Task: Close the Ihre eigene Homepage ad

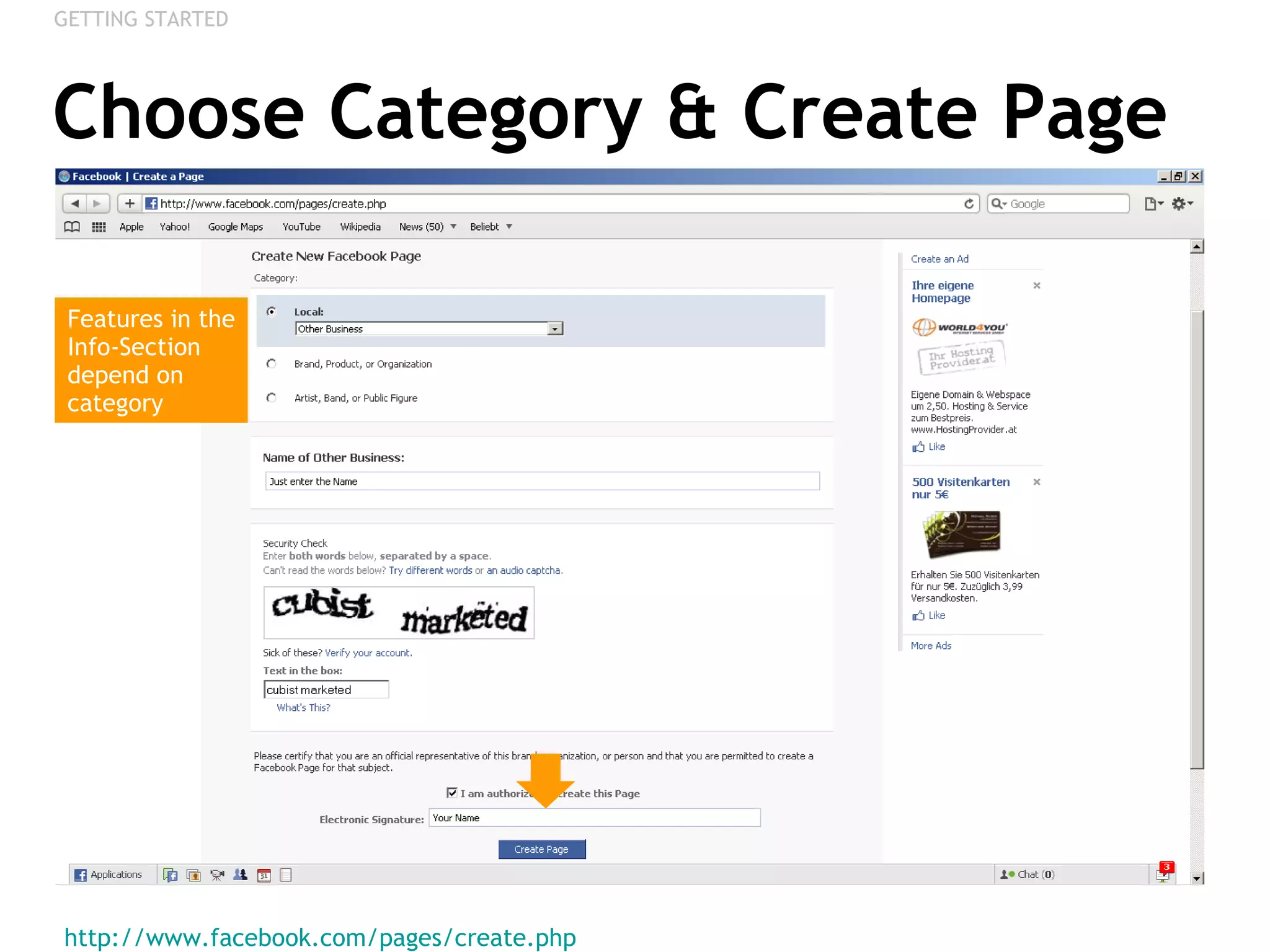Action: click(x=1036, y=286)
